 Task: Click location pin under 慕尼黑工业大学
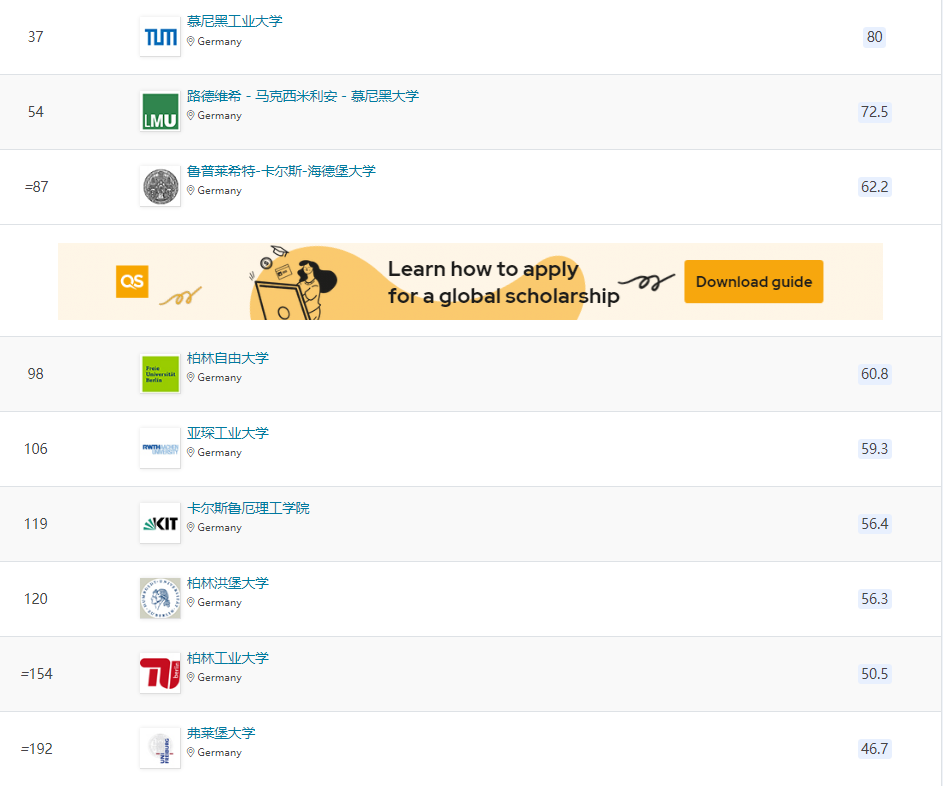[x=191, y=41]
